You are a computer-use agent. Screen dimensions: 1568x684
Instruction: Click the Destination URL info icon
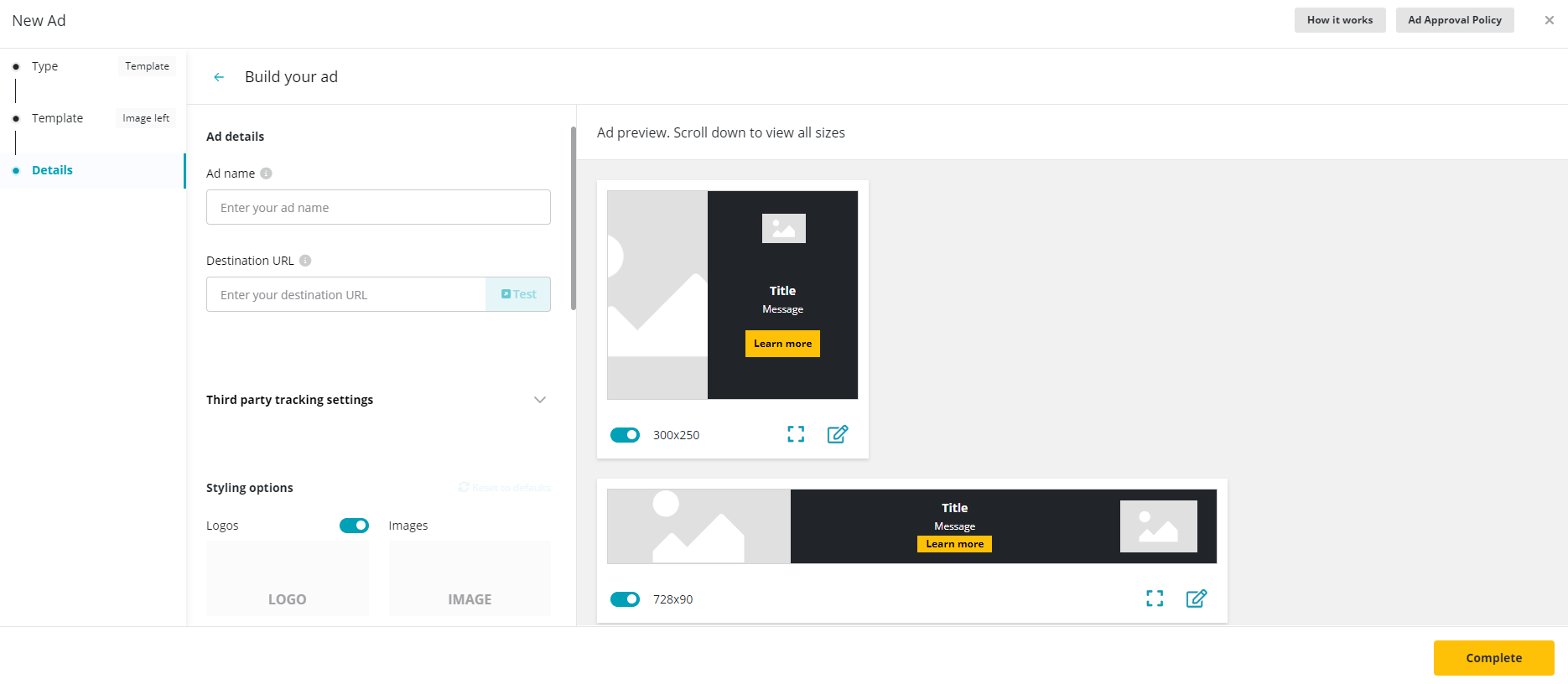[x=305, y=261]
